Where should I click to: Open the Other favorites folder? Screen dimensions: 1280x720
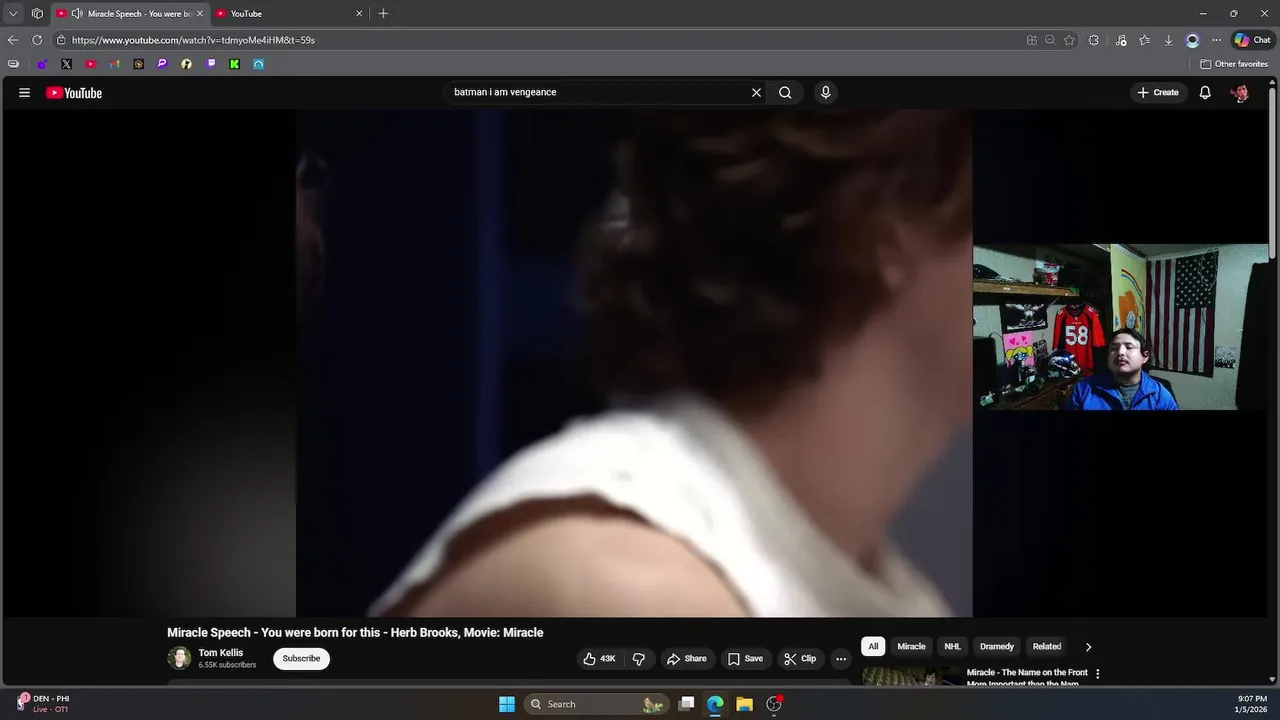point(1235,64)
